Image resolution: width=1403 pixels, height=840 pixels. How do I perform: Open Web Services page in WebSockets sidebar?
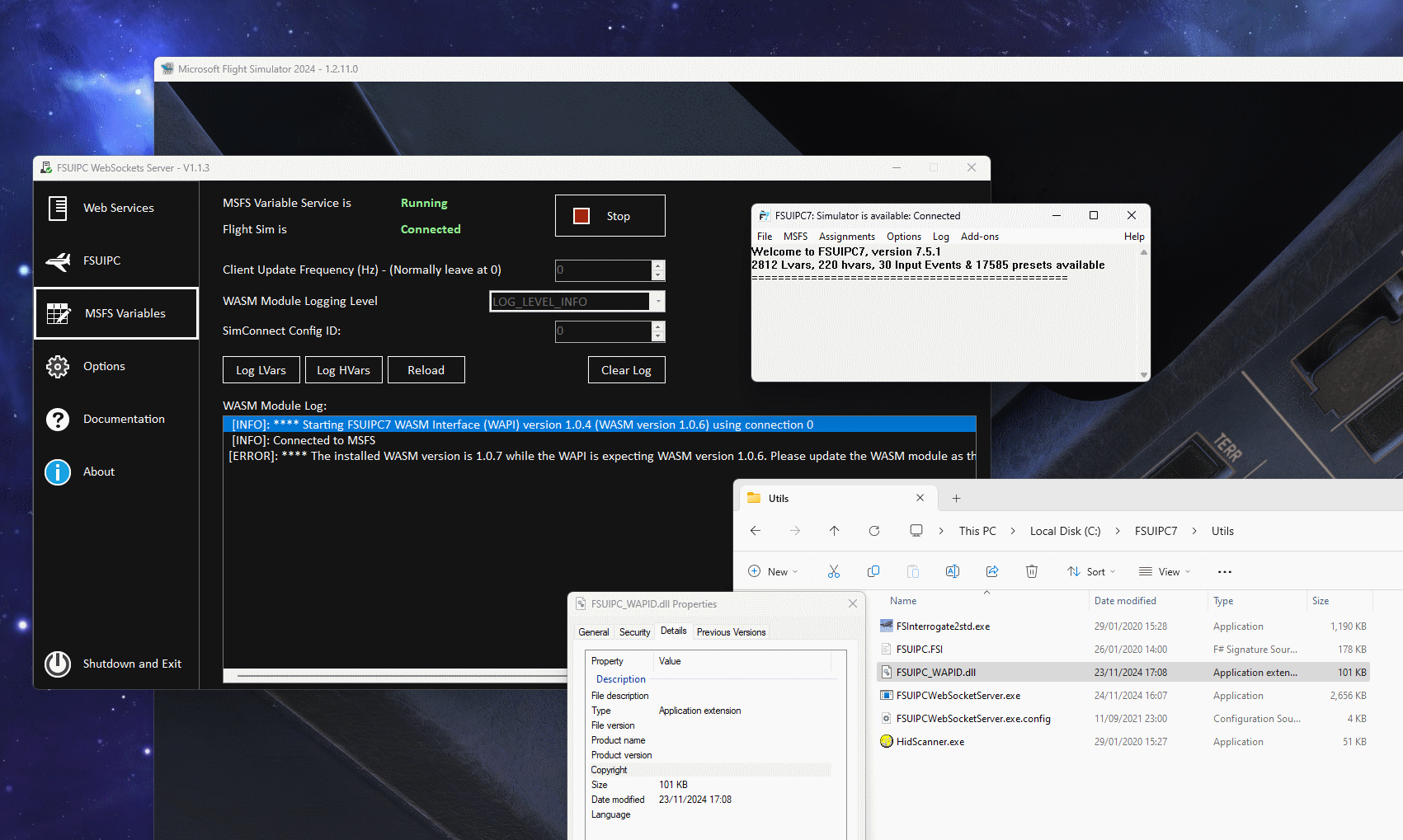pyautogui.click(x=116, y=208)
